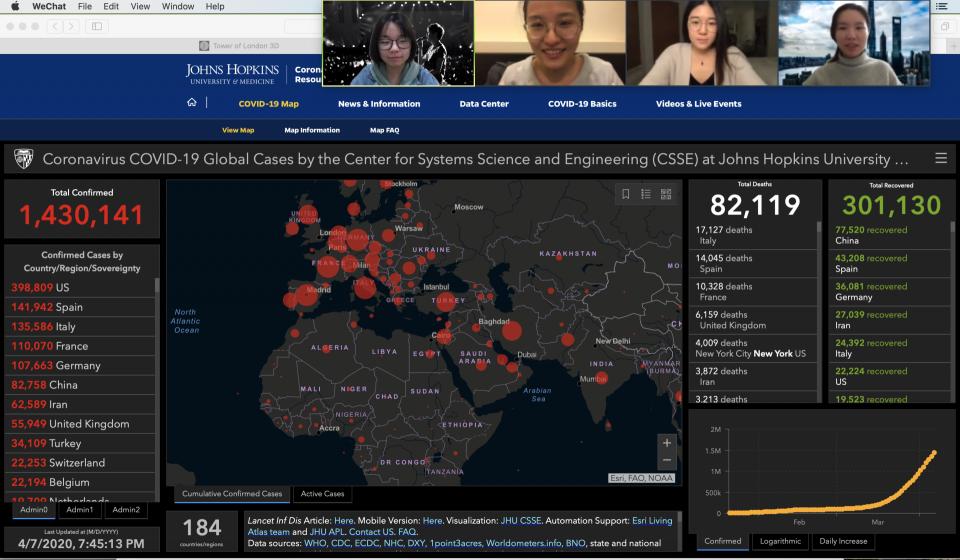Open the dashboard hamburger menu
Image resolution: width=960 pixels, height=560 pixels.
tap(940, 158)
